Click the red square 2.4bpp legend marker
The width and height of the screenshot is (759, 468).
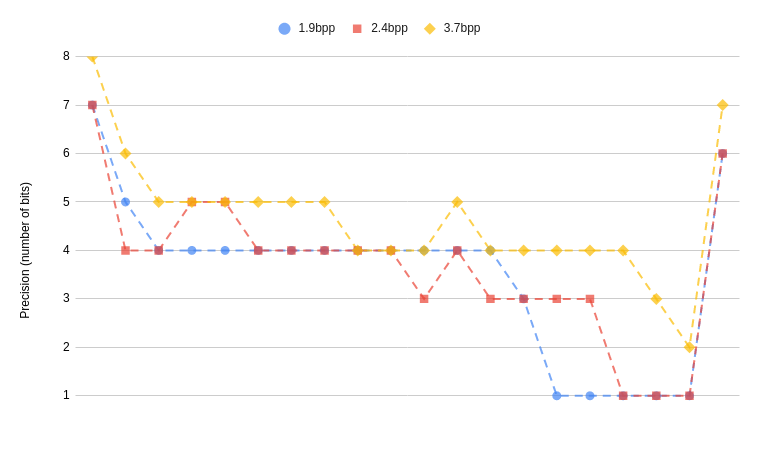pyautogui.click(x=357, y=29)
